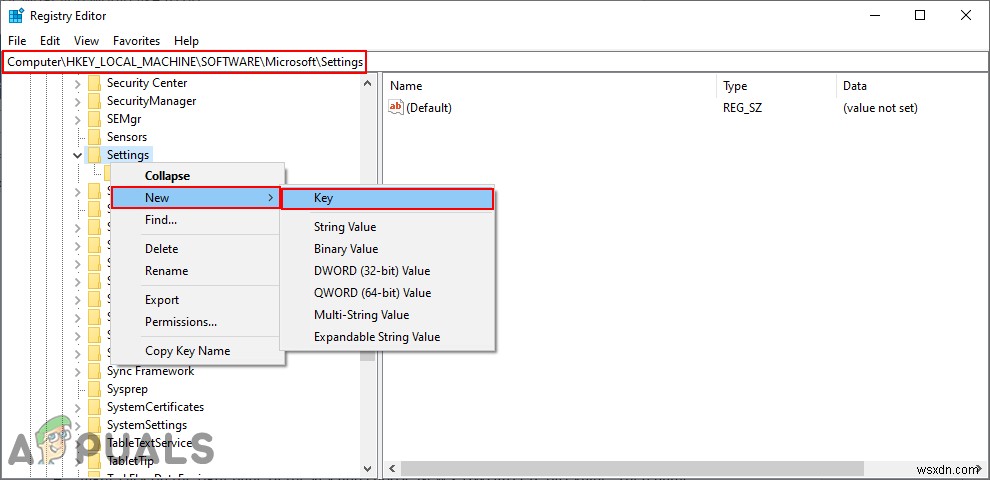Viewport: 990px width, 480px height.
Task: Click the REG_SZ type cell
Action: pyautogui.click(x=742, y=108)
